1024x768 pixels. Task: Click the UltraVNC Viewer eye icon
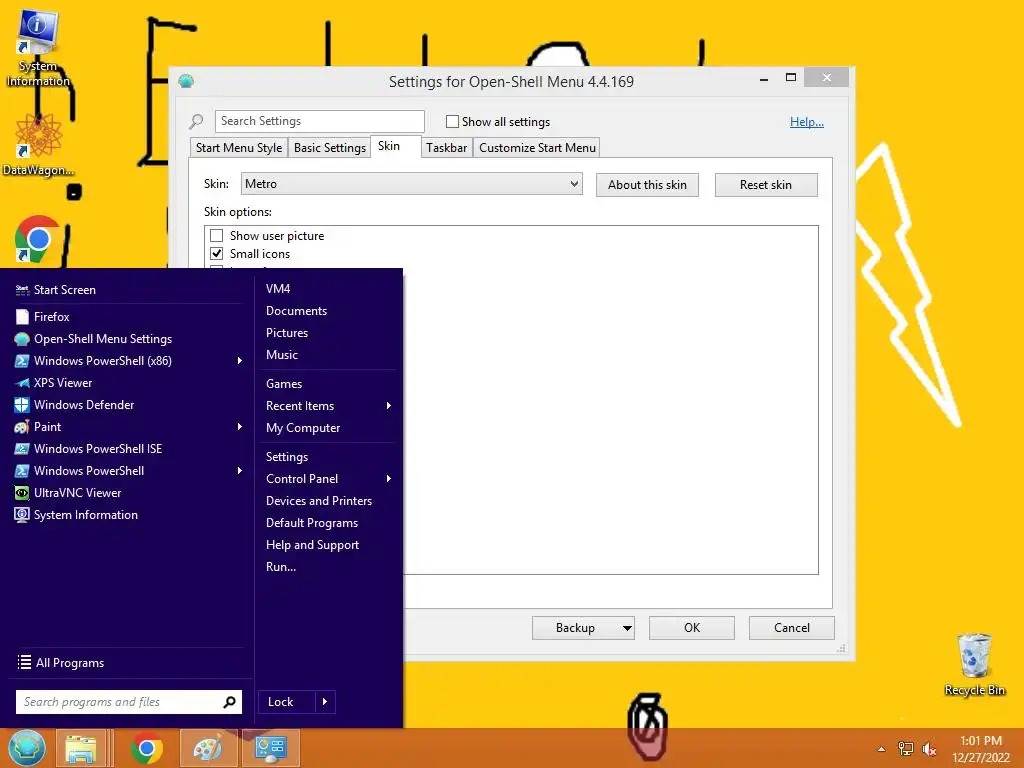click(x=22, y=493)
